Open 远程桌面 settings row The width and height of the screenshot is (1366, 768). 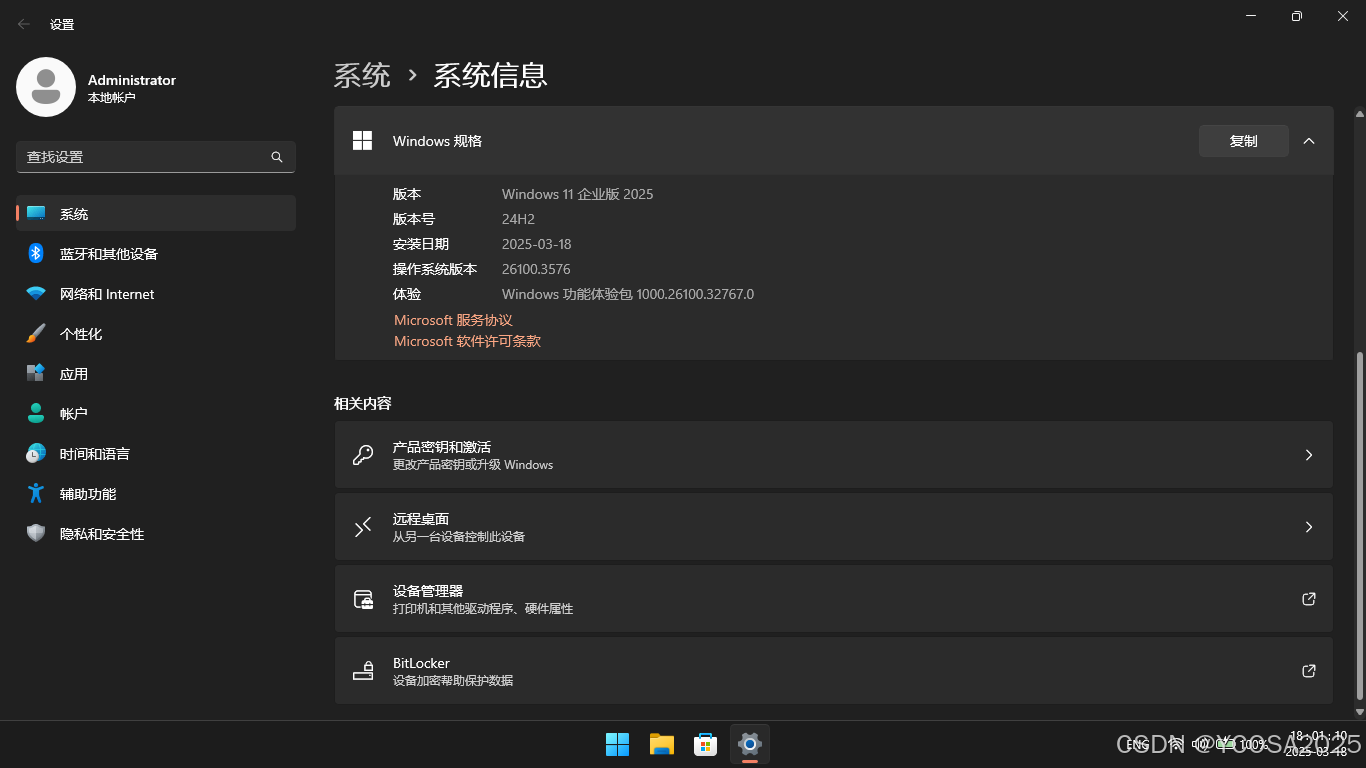833,527
